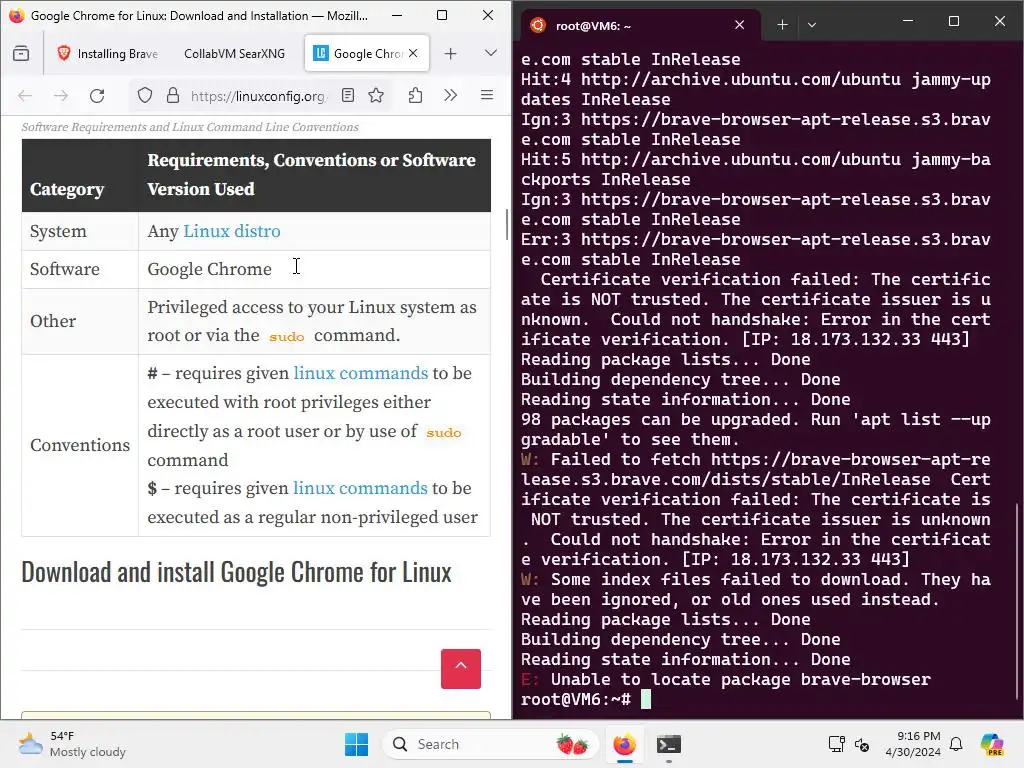This screenshot has width=1024, height=768.
Task: Click the Firefox page vertical scrollbar
Action: [507, 224]
